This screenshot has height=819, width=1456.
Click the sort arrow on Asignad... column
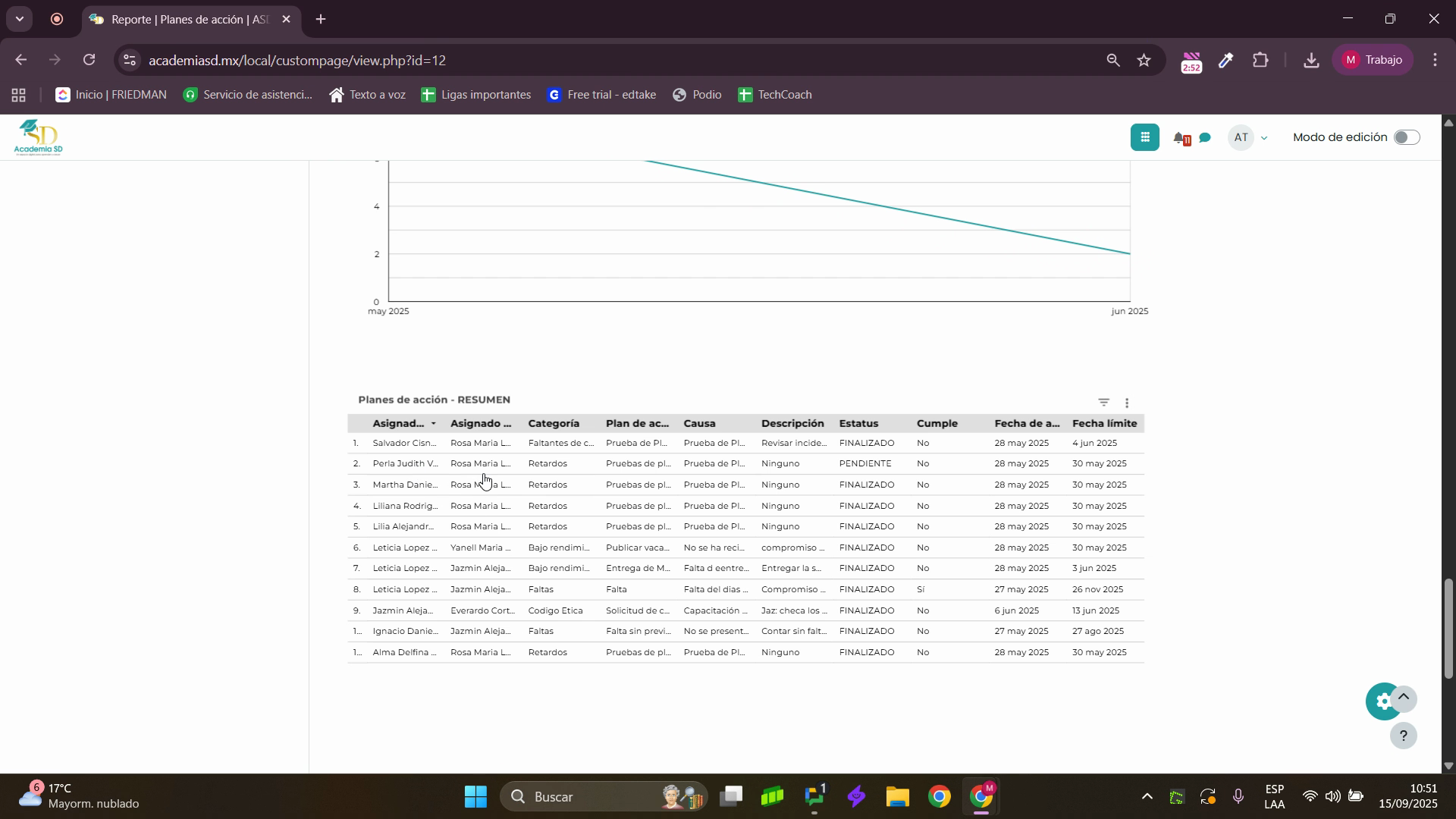click(x=433, y=424)
